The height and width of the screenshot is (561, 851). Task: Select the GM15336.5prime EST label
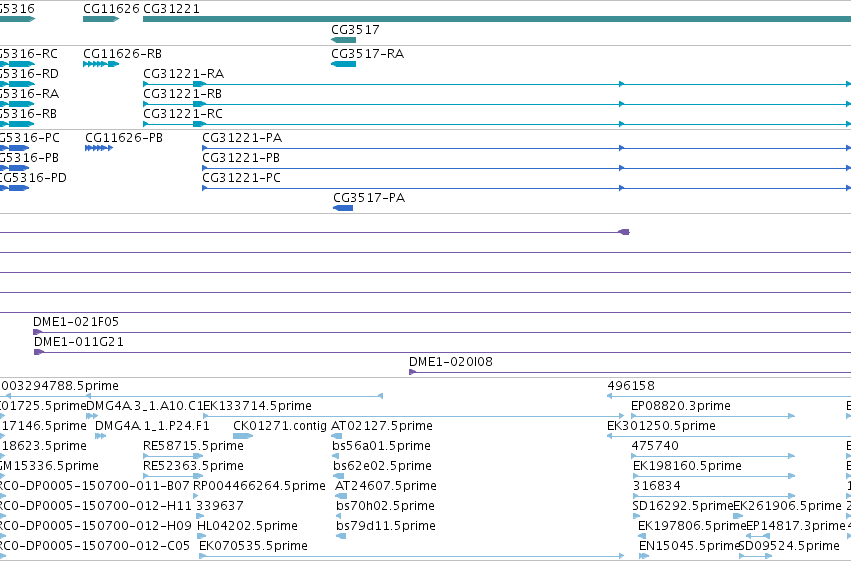[49, 466]
